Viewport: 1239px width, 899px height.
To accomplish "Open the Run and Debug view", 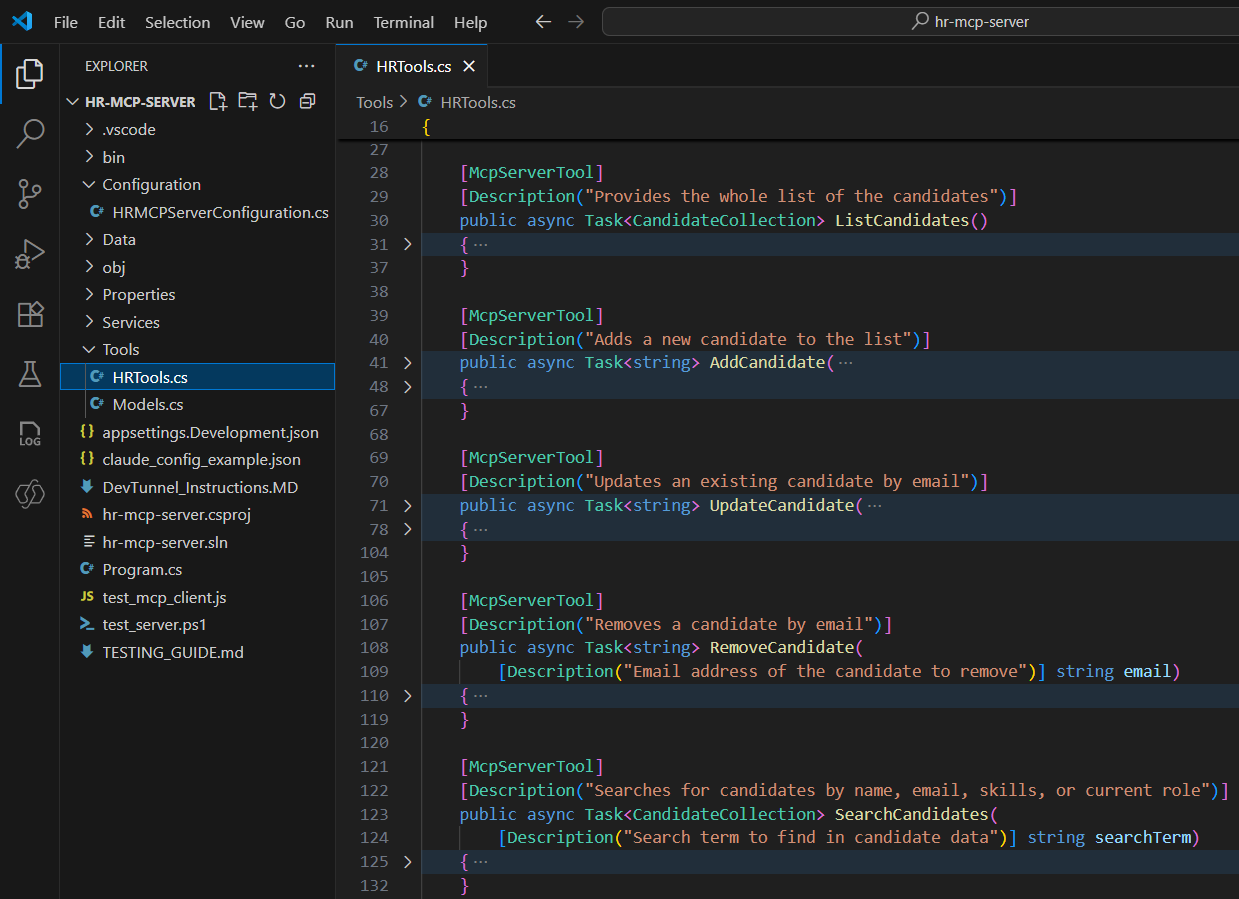I will [x=30, y=254].
